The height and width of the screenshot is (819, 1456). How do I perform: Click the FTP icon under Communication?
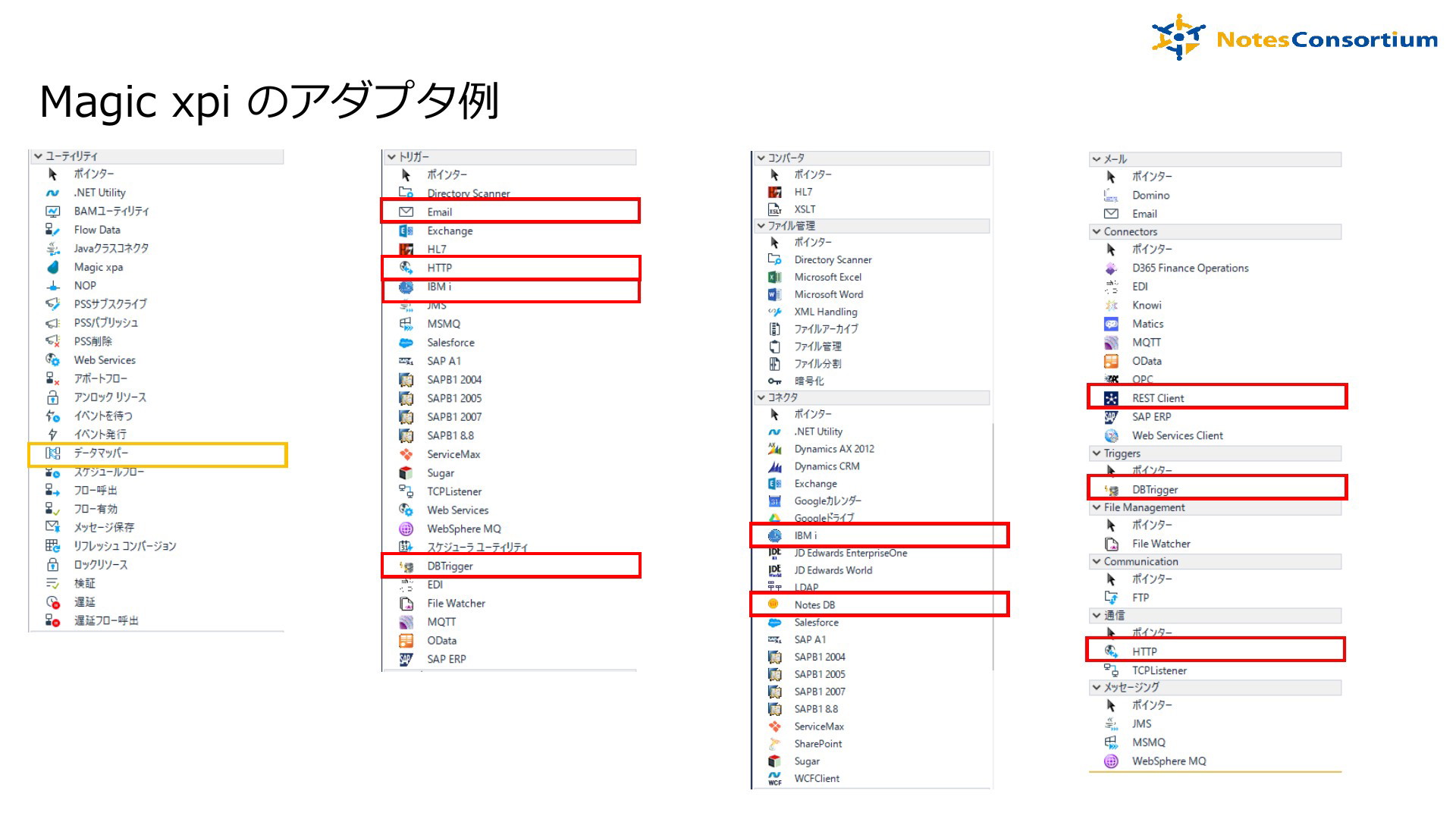[1111, 598]
